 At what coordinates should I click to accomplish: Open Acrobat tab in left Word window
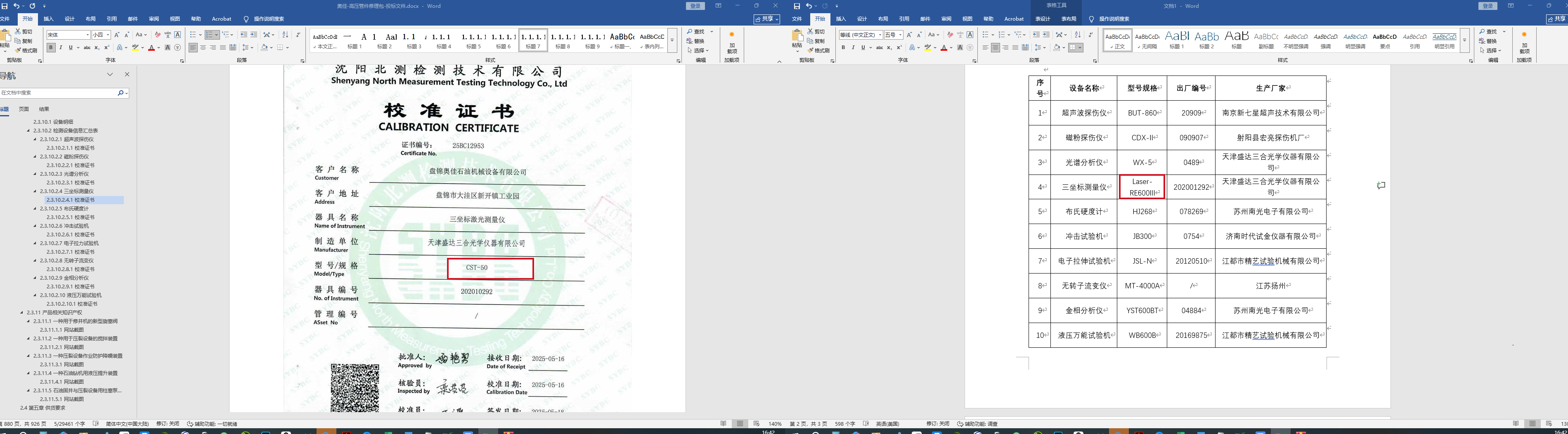click(x=222, y=19)
